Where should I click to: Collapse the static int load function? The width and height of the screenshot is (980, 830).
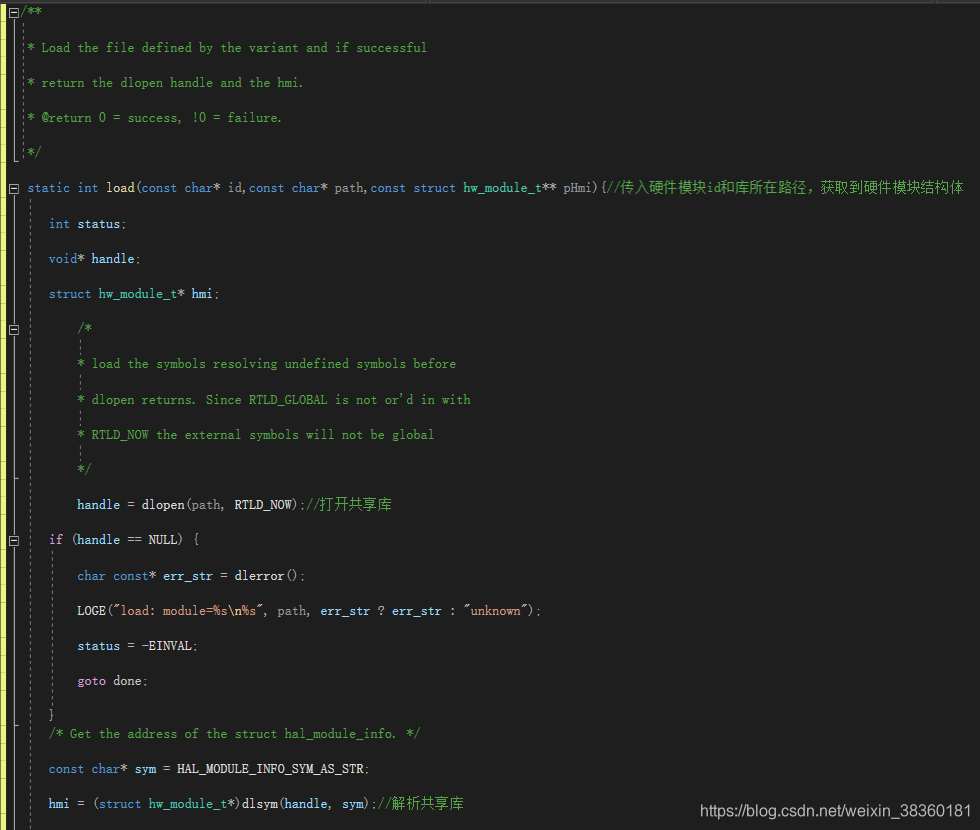[x=14, y=188]
